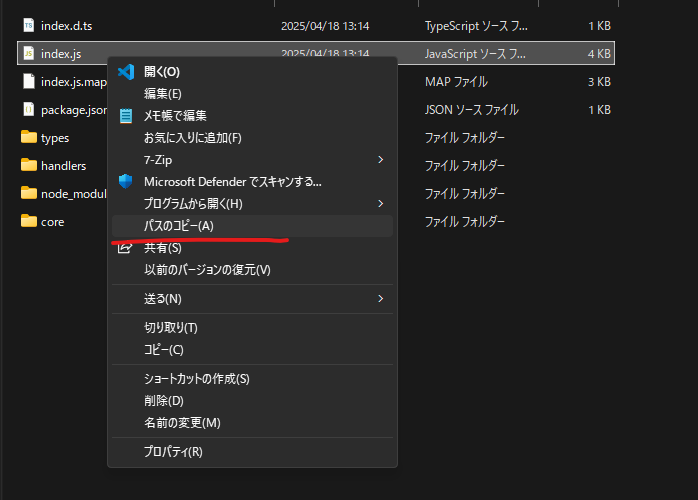The height and width of the screenshot is (500, 698).
Task: Click the 4 KB size of index.js
Action: pyautogui.click(x=599, y=54)
